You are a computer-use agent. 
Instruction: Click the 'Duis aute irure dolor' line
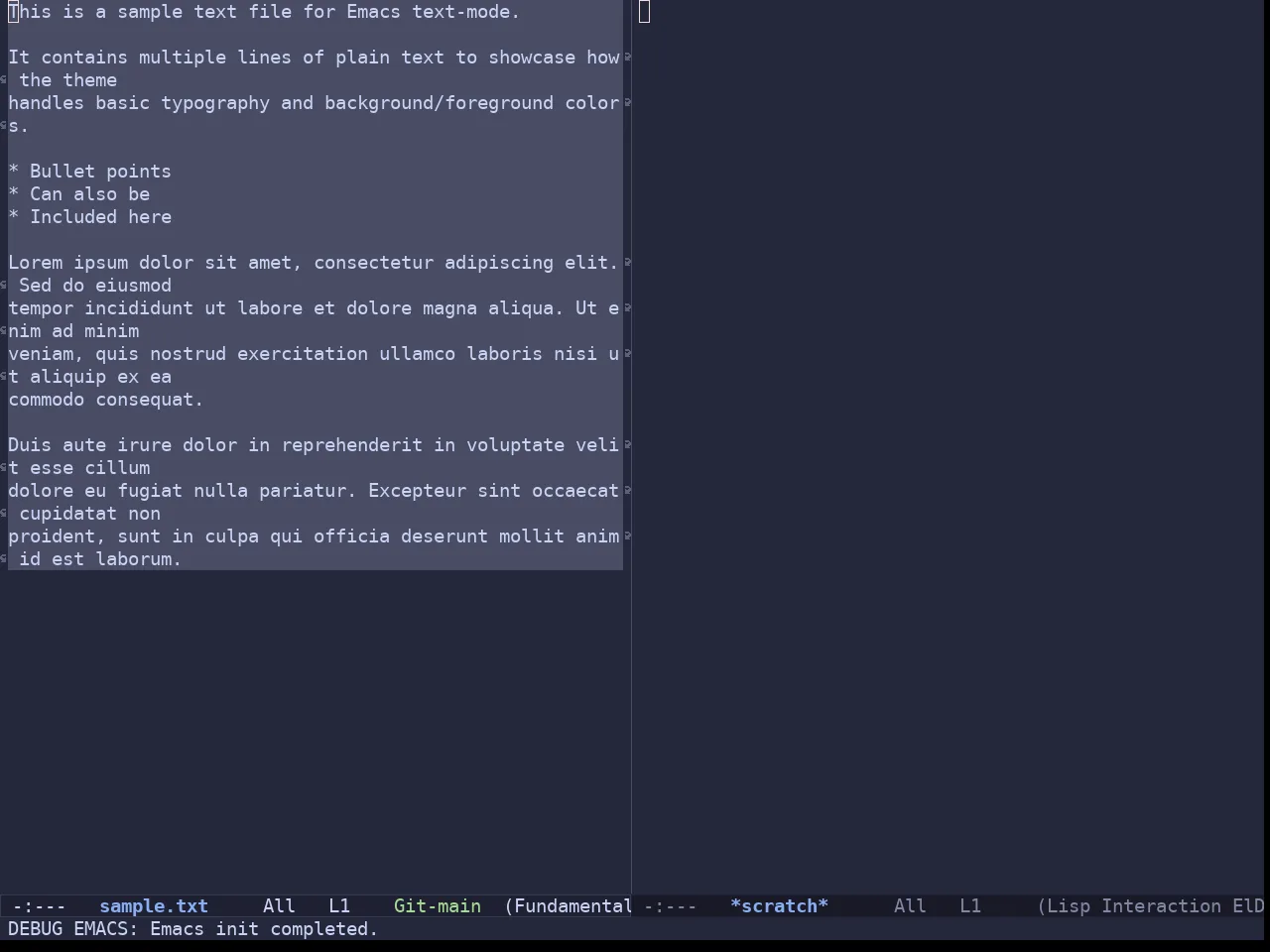(314, 445)
